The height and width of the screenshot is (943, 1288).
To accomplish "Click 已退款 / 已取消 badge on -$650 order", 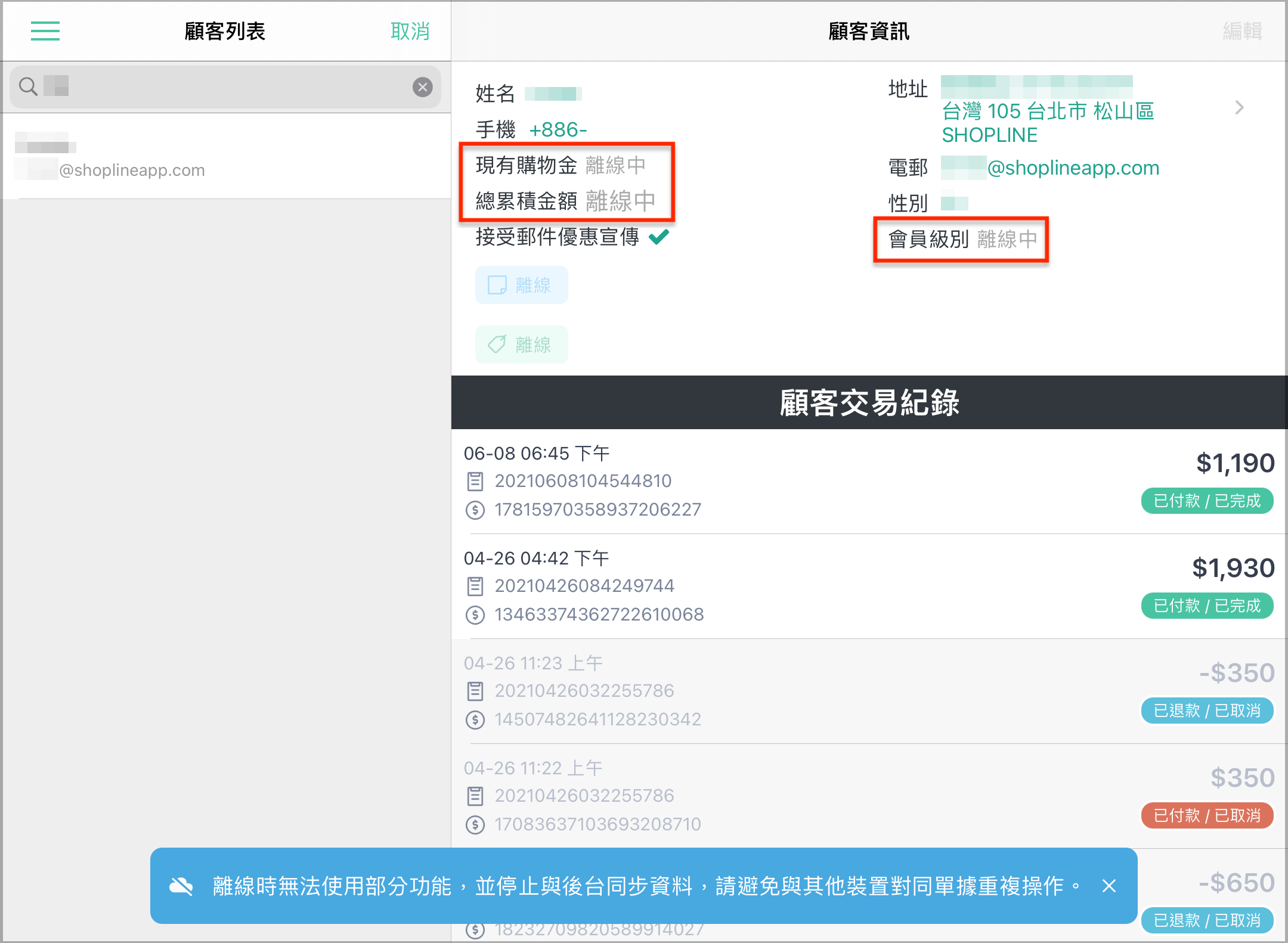I will click(1207, 920).
